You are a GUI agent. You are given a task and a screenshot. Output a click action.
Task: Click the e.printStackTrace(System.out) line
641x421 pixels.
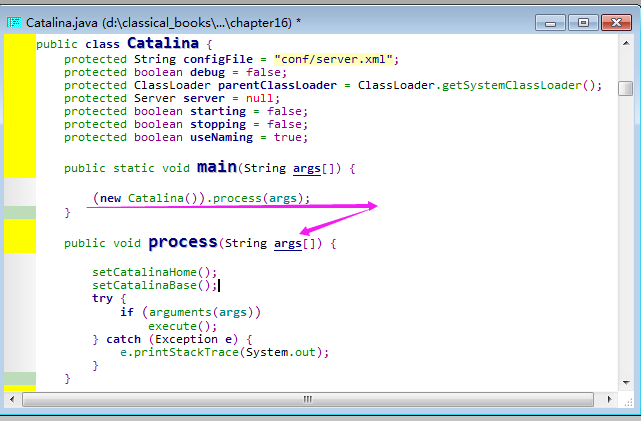224,352
